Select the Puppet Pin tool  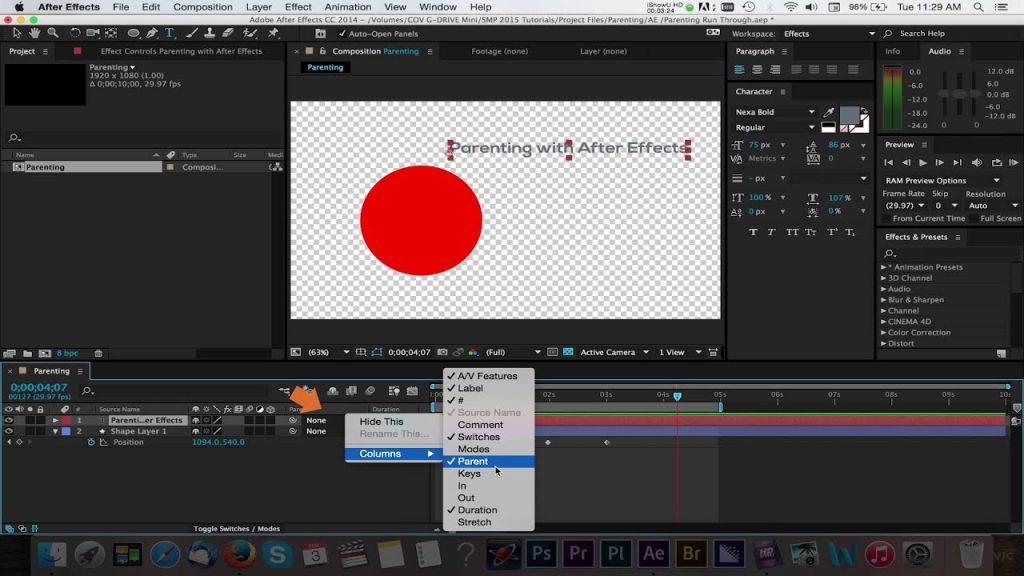click(273, 33)
